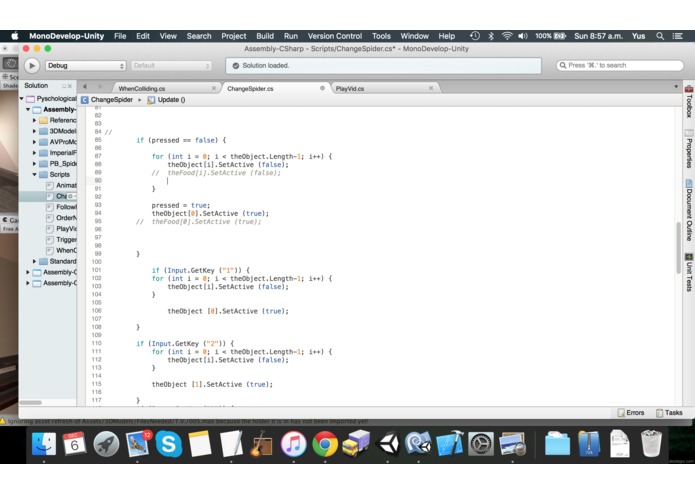The width and height of the screenshot is (695, 494).
Task: Open the Apple menu
Action: pos(15,36)
